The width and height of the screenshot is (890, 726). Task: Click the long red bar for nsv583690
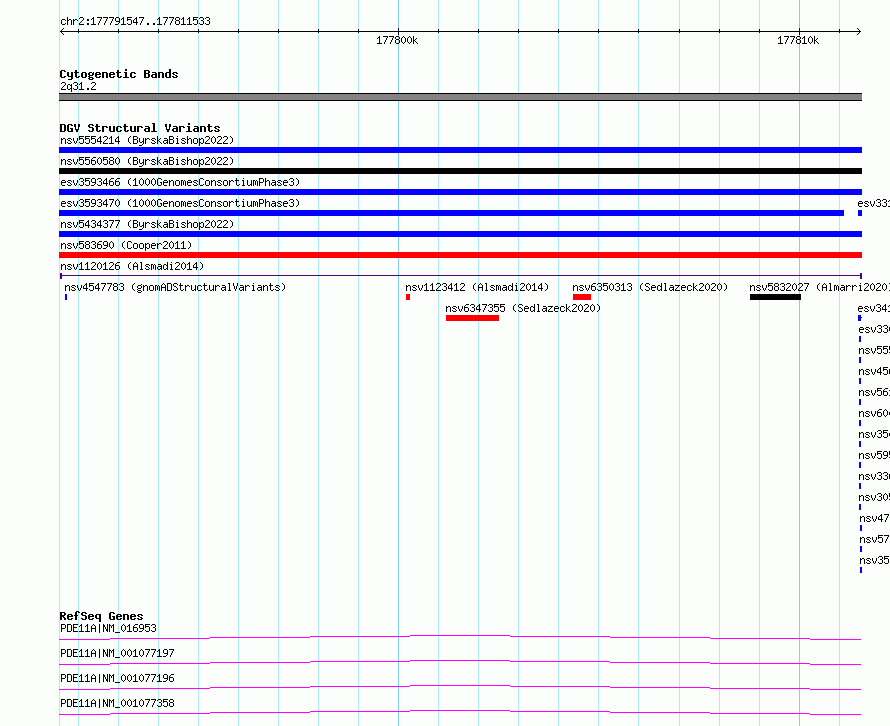[460, 255]
